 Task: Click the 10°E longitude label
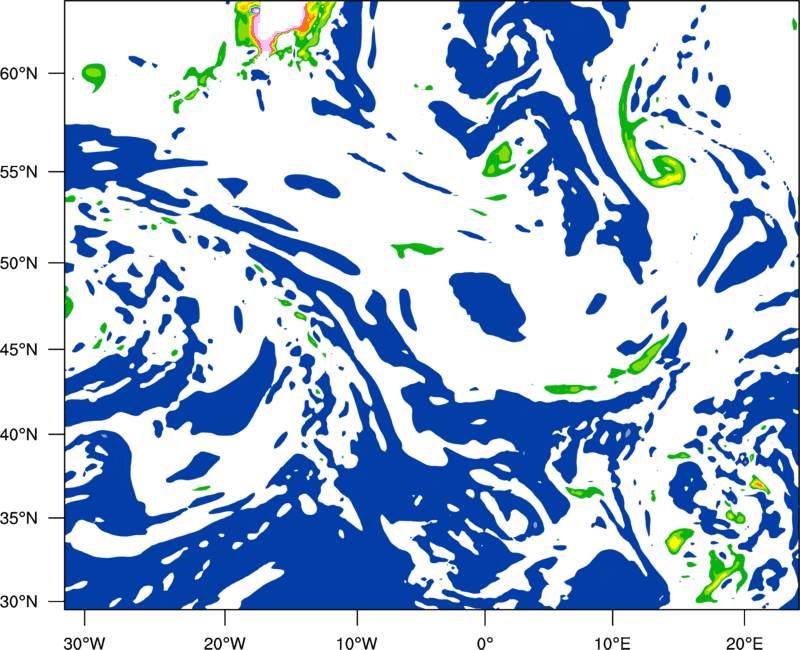(x=612, y=643)
